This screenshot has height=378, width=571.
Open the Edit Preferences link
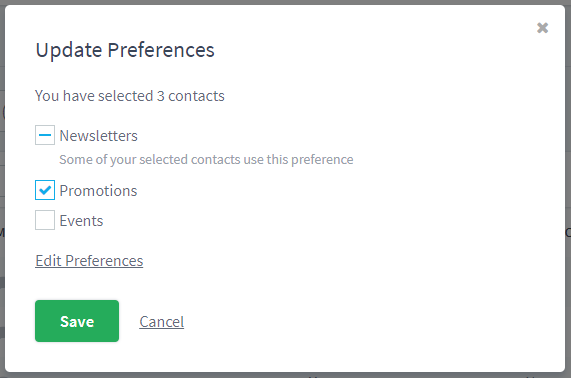pyautogui.click(x=89, y=261)
